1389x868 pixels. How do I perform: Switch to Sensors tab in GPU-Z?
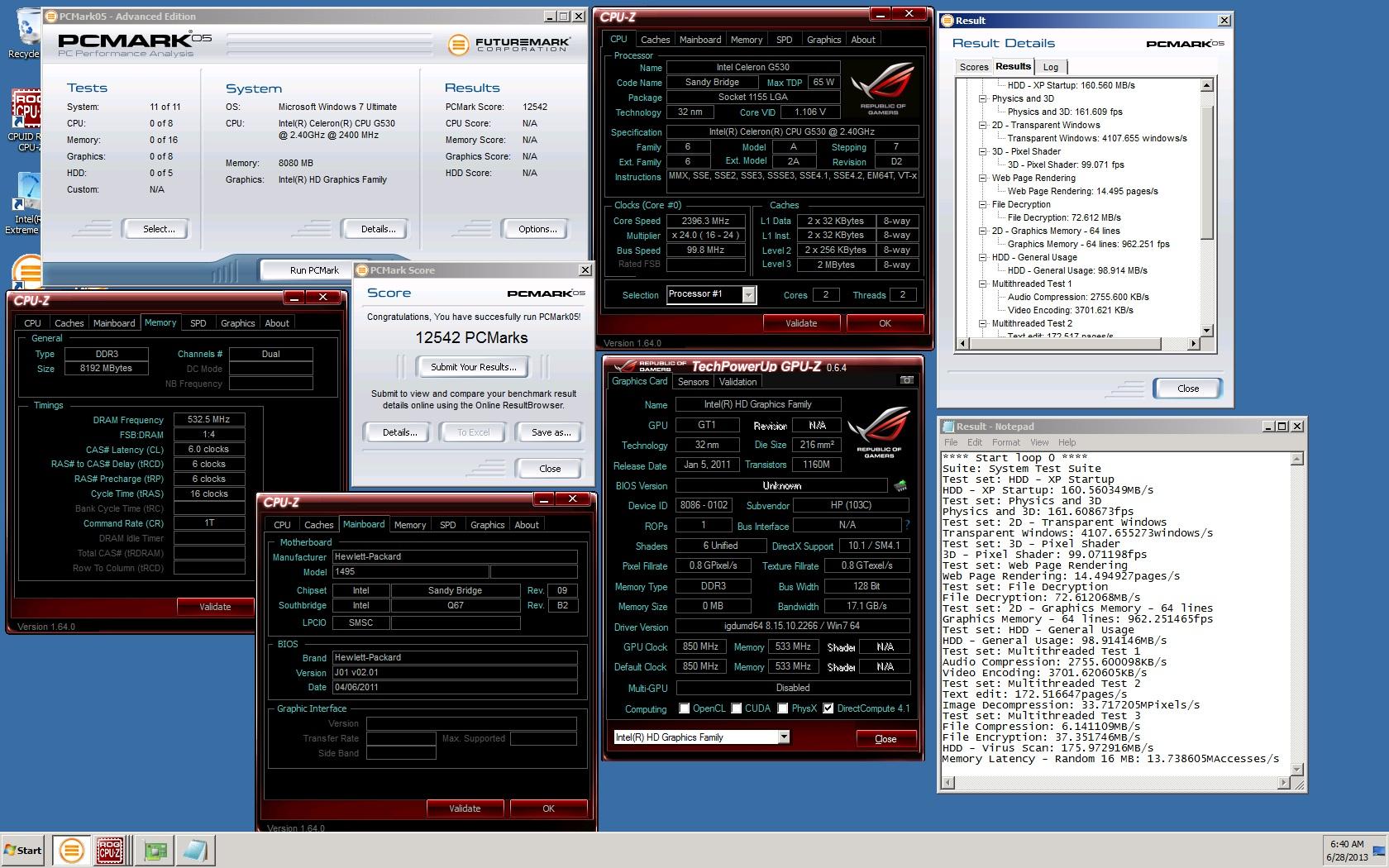693,382
